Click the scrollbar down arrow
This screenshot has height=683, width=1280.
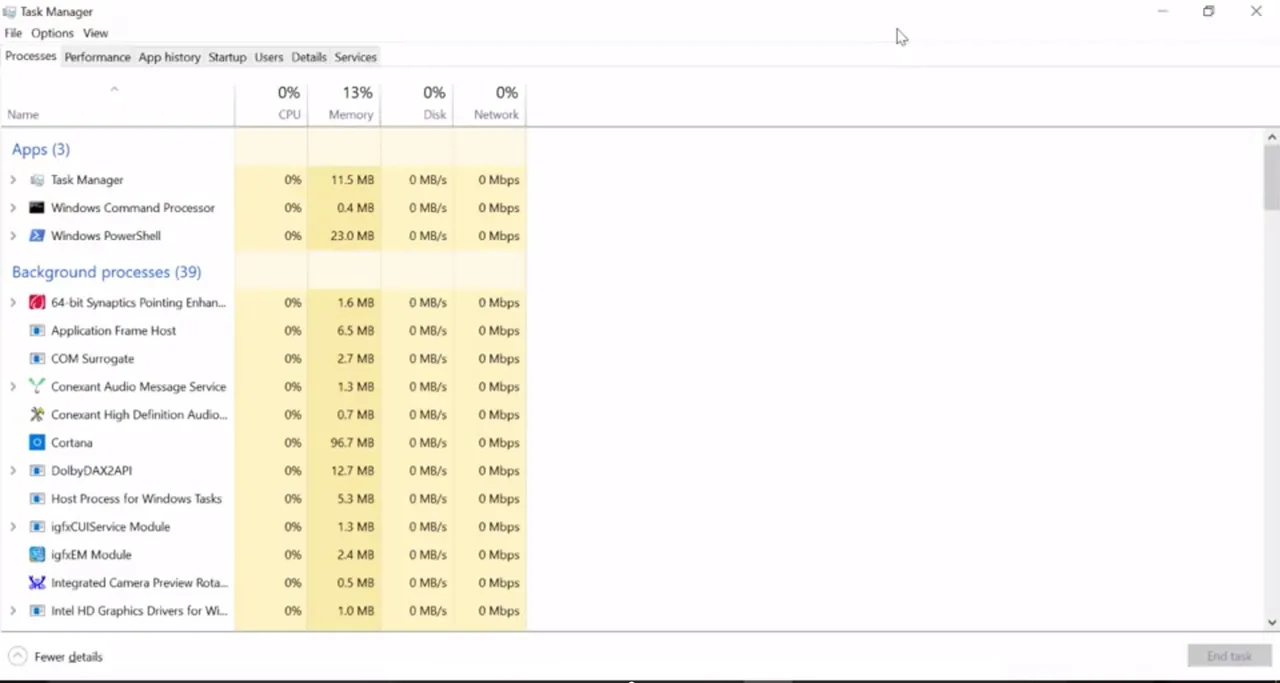tap(1272, 622)
